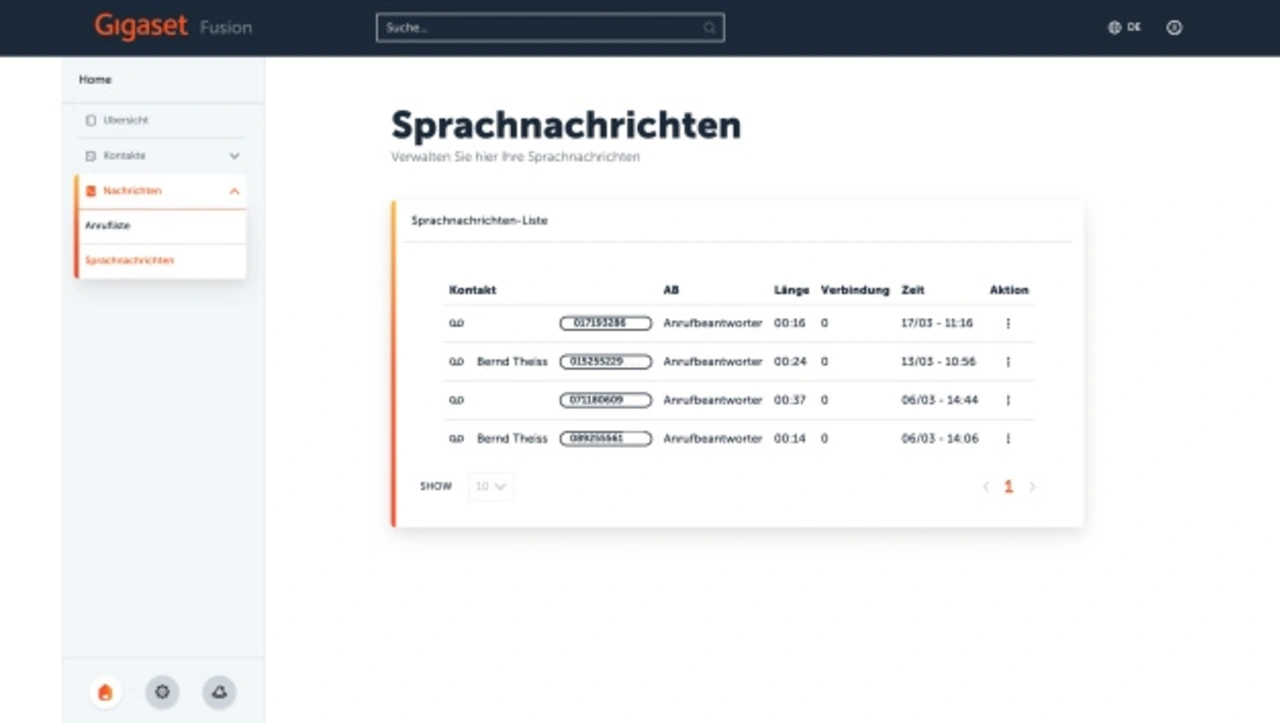Screen dimensions: 1280x723
Task: Click the globe language icon
Action: [x=1114, y=28]
